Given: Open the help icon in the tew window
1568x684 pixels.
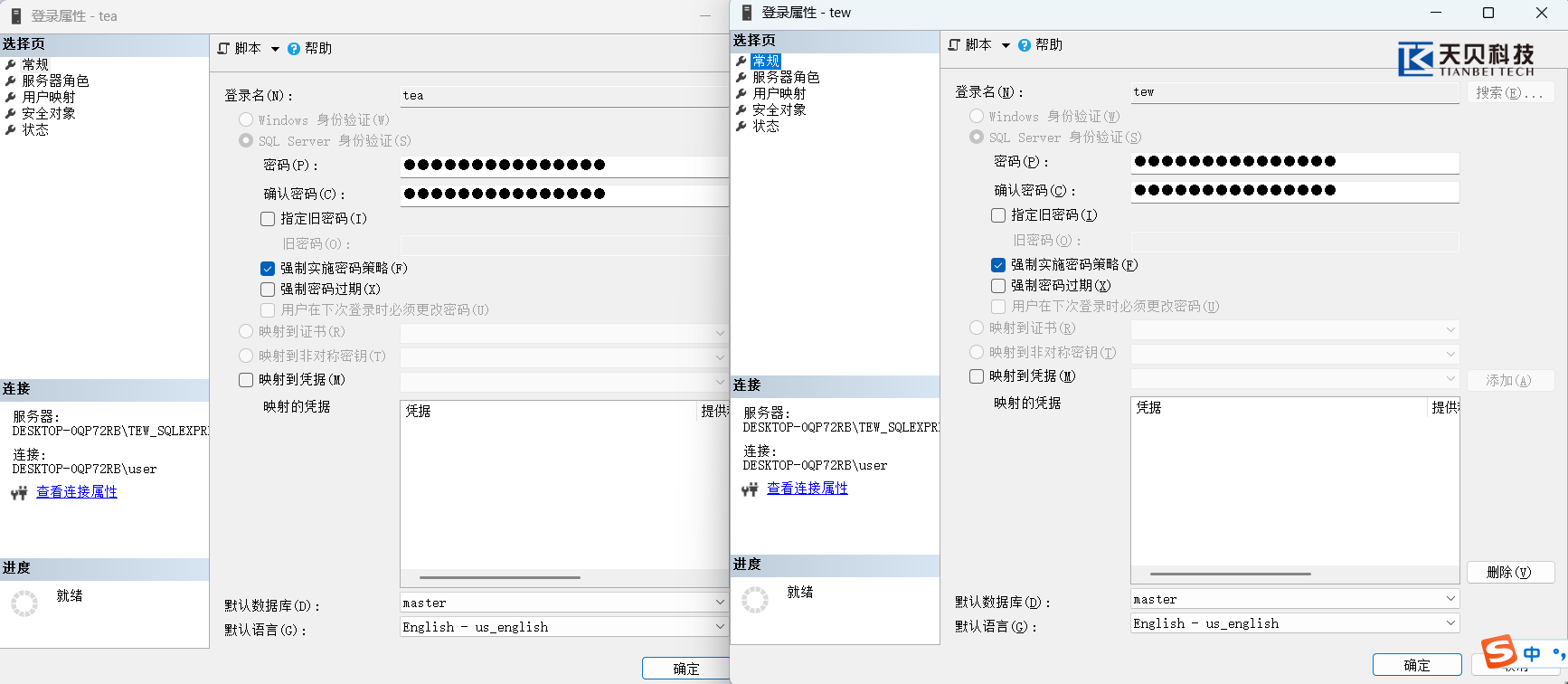Looking at the screenshot, I should (x=1024, y=45).
